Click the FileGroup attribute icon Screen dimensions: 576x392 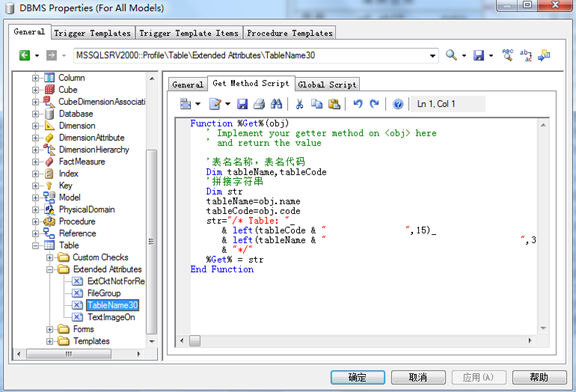pos(77,293)
